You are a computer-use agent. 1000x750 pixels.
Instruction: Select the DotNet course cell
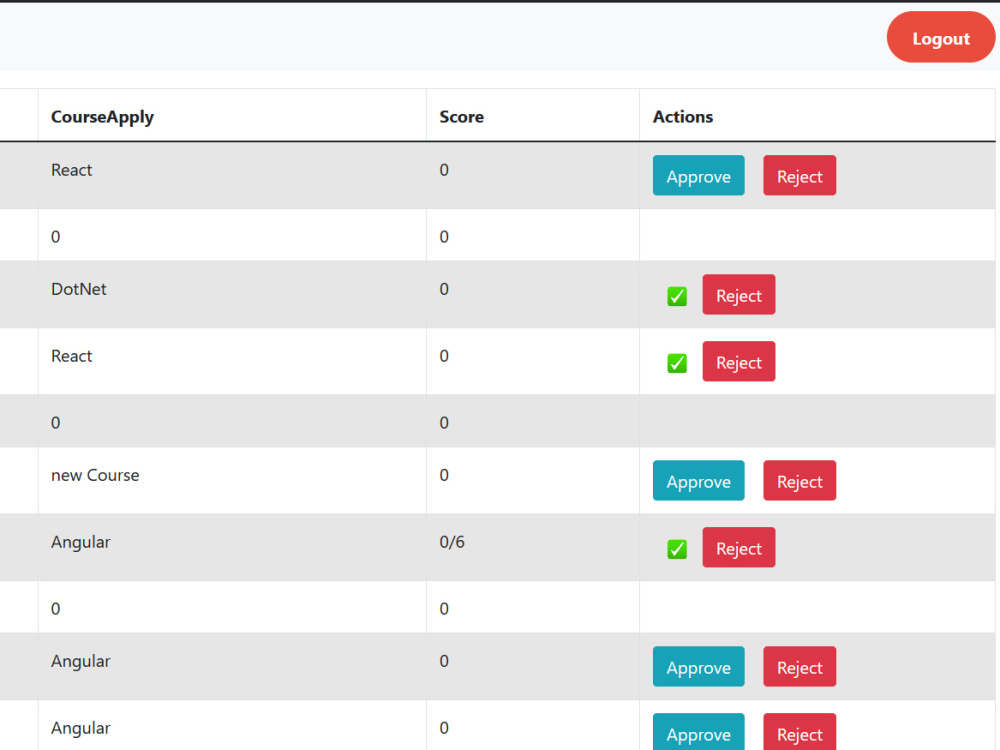pos(232,295)
